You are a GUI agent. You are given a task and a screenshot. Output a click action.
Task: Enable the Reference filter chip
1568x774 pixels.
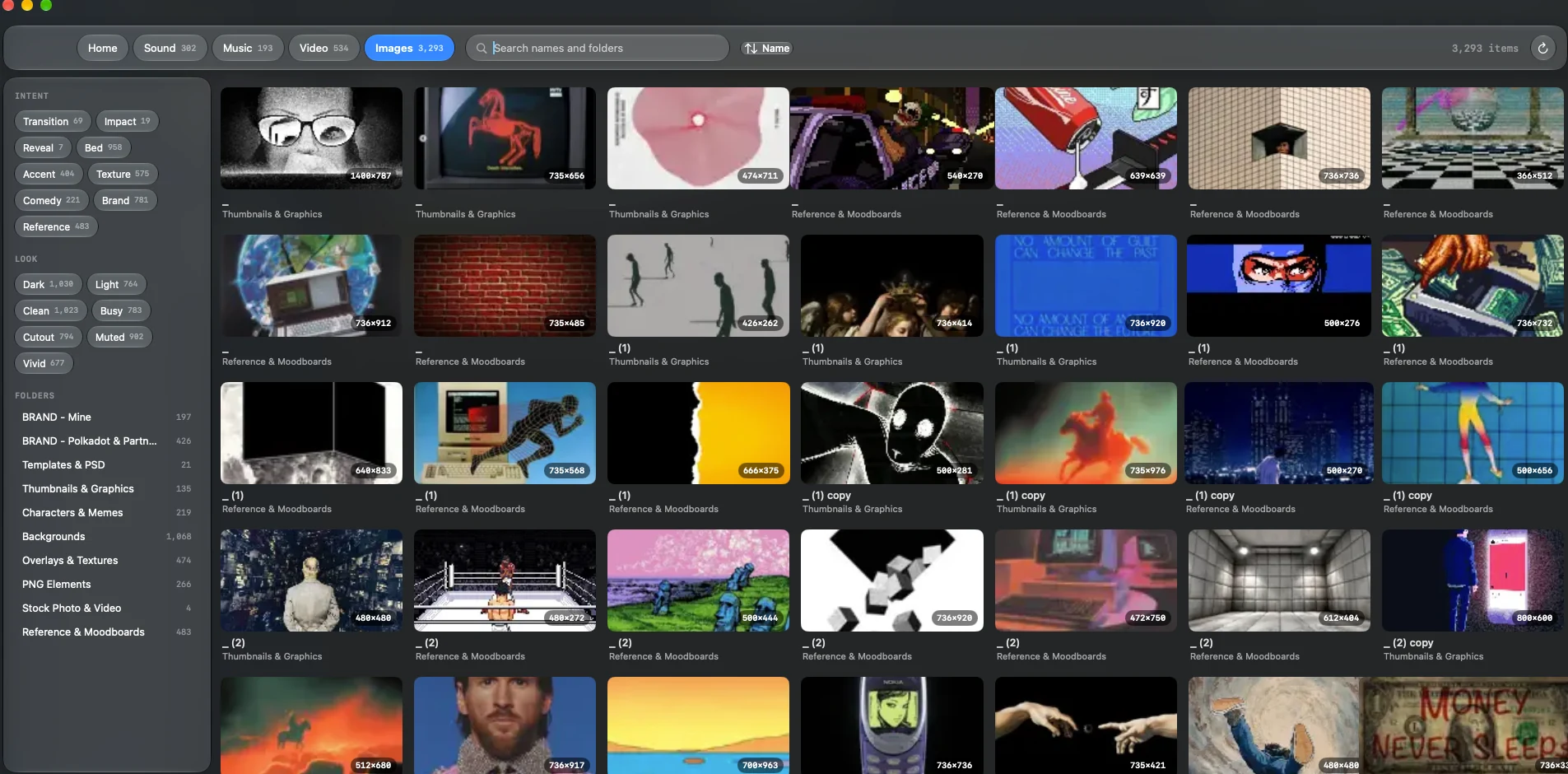pos(56,226)
